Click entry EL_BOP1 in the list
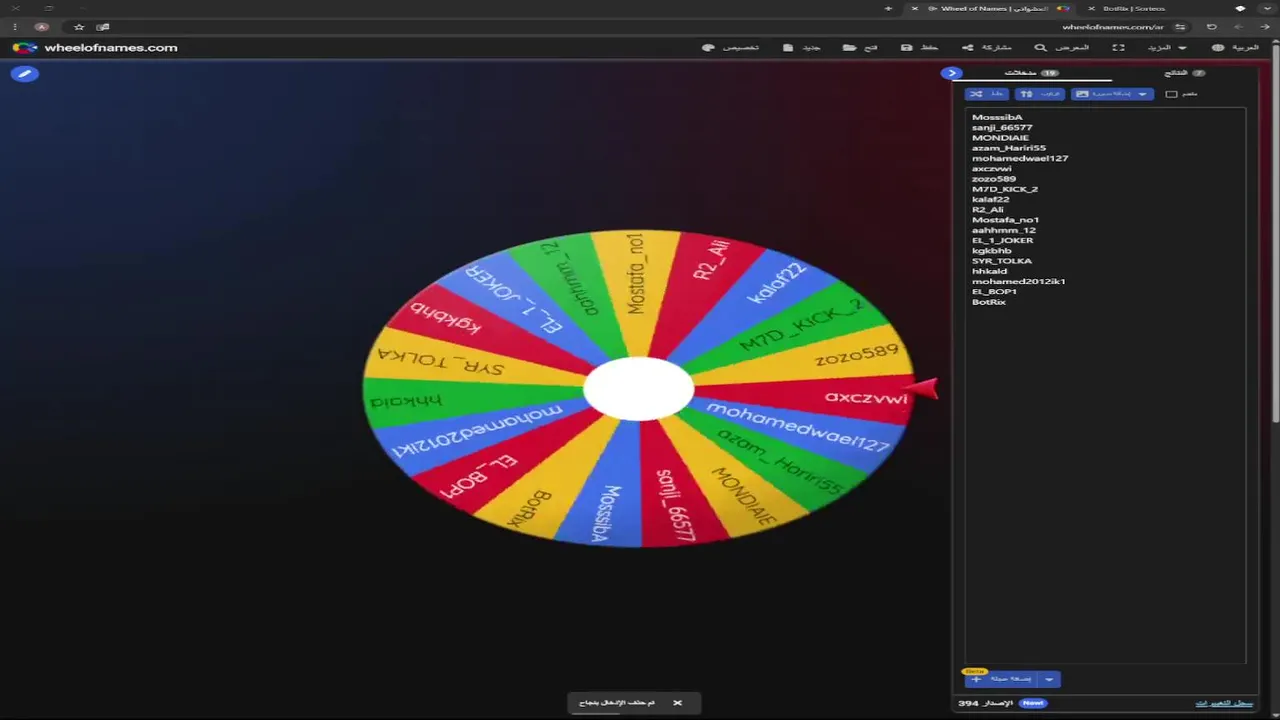 (995, 292)
